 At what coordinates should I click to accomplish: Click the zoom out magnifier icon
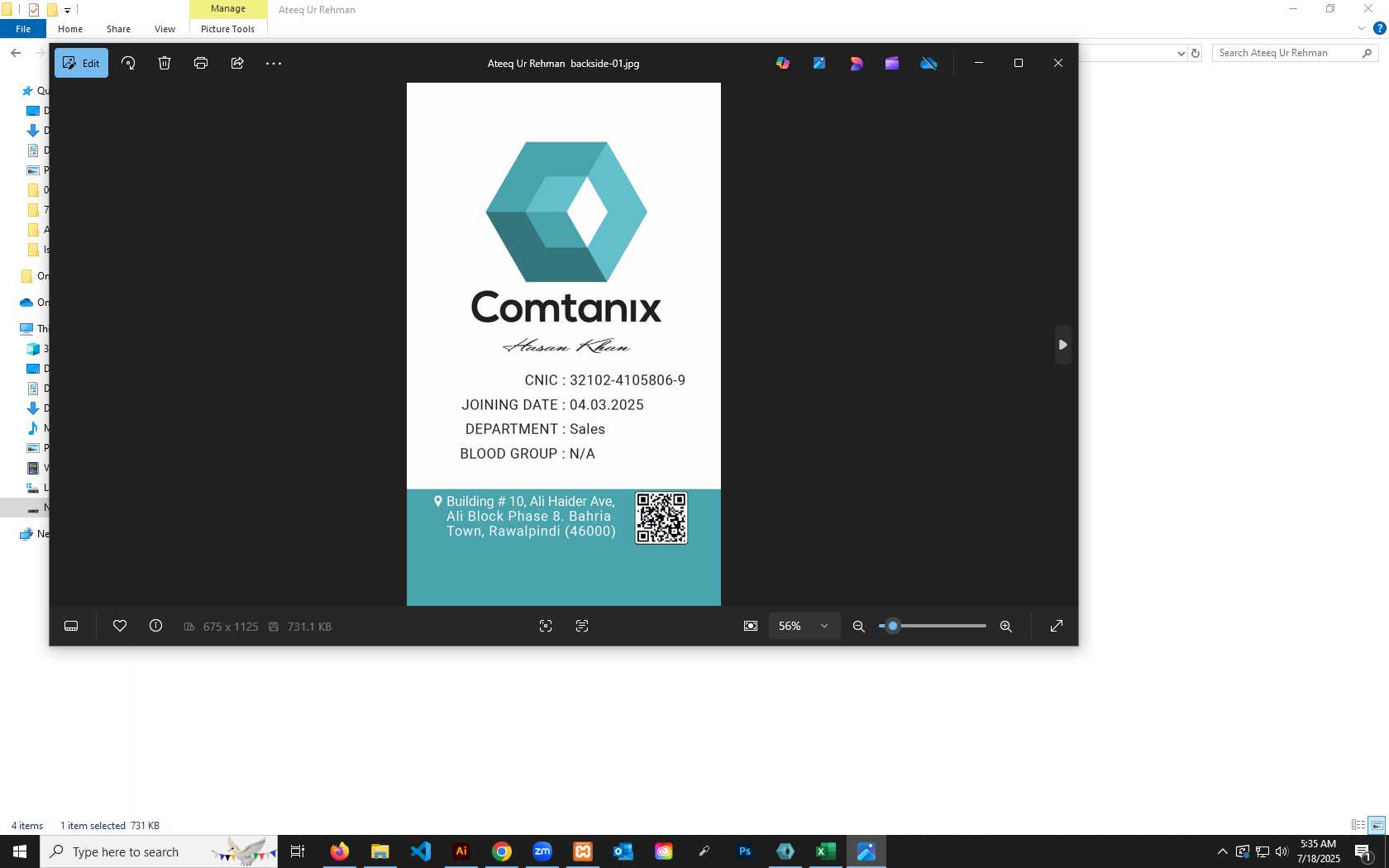859,626
